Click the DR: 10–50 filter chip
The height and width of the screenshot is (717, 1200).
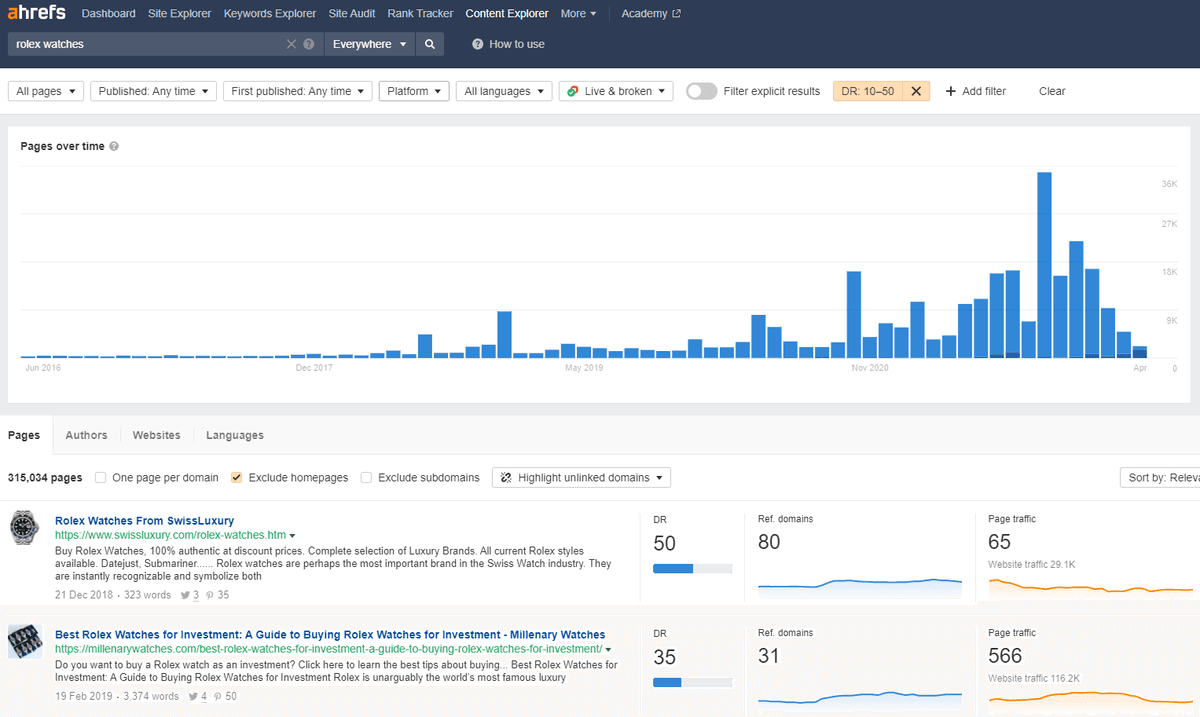(x=868, y=91)
